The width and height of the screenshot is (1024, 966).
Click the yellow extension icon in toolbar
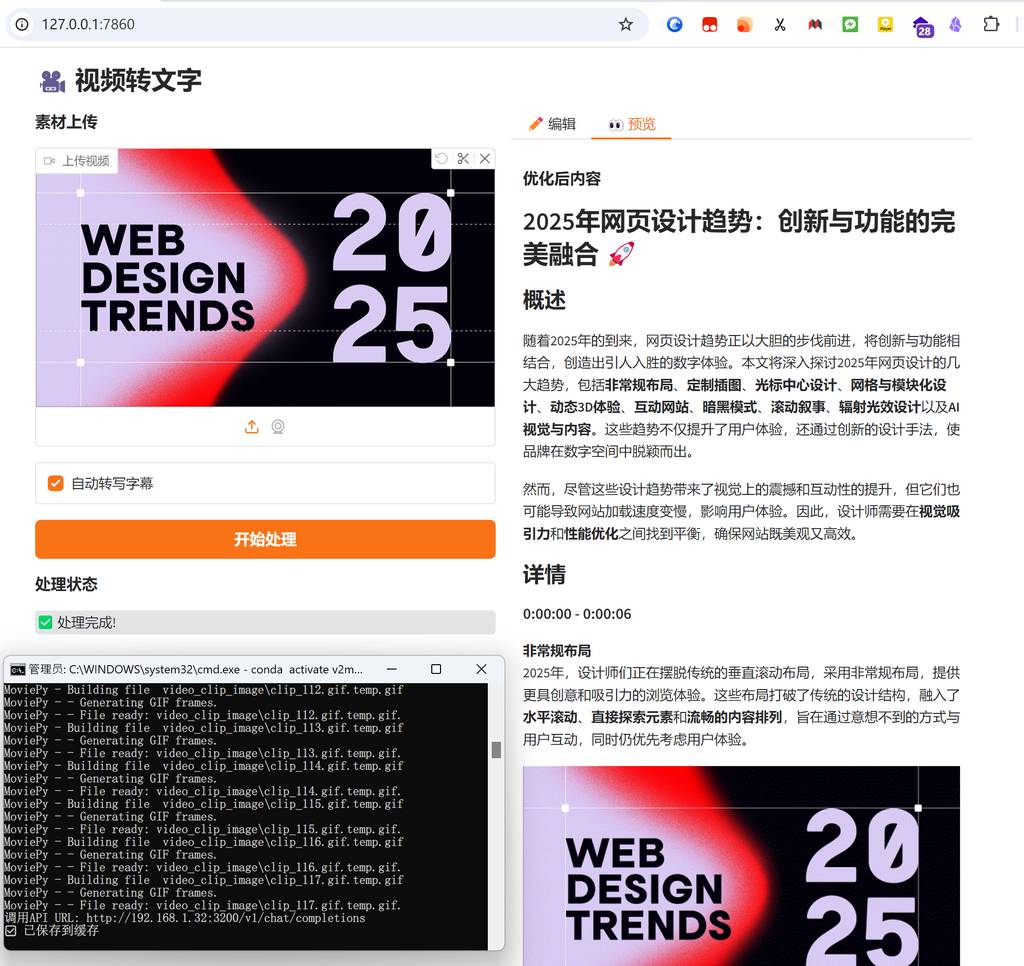click(x=885, y=24)
